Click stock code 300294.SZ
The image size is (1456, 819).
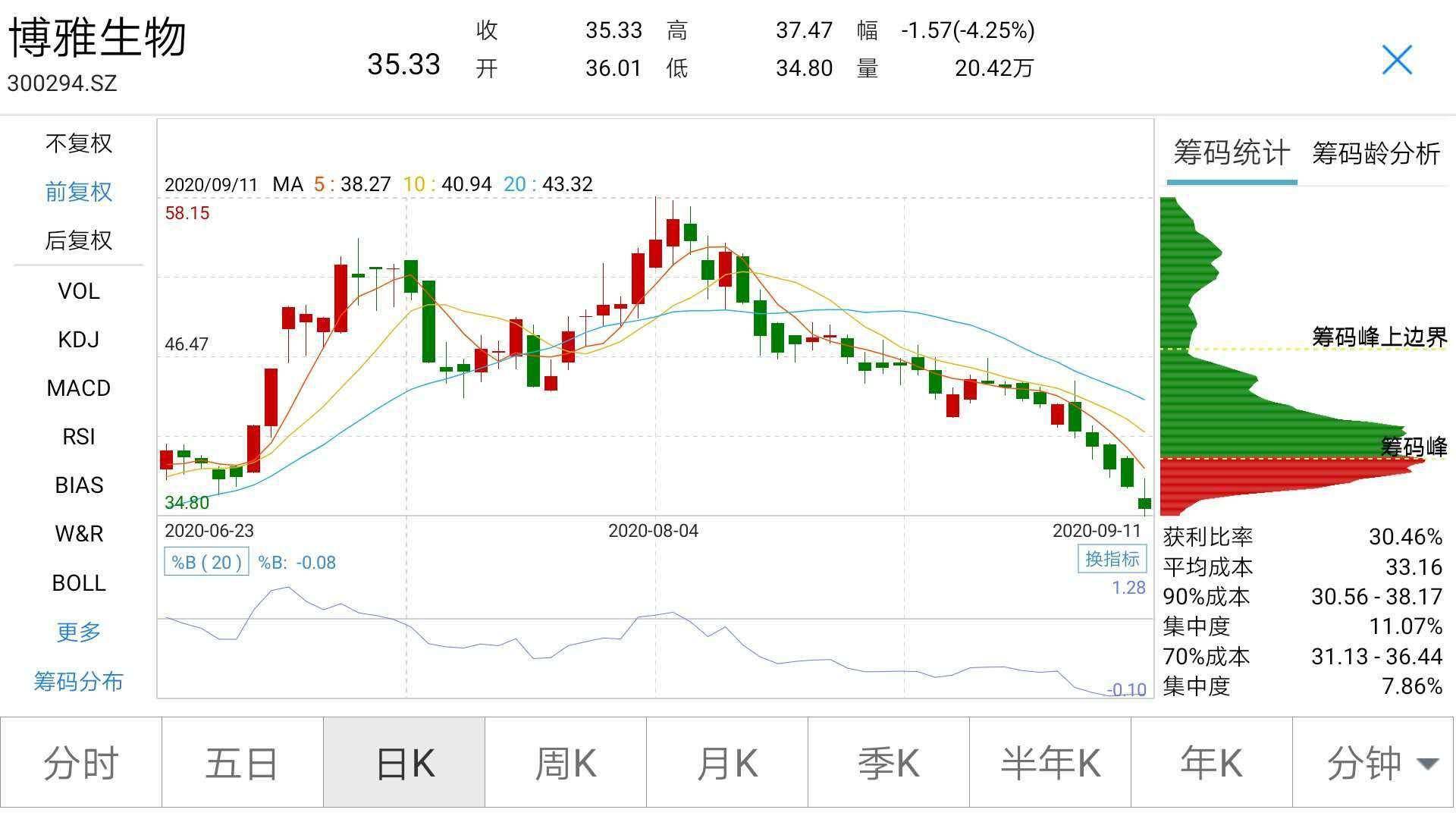pyautogui.click(x=62, y=83)
